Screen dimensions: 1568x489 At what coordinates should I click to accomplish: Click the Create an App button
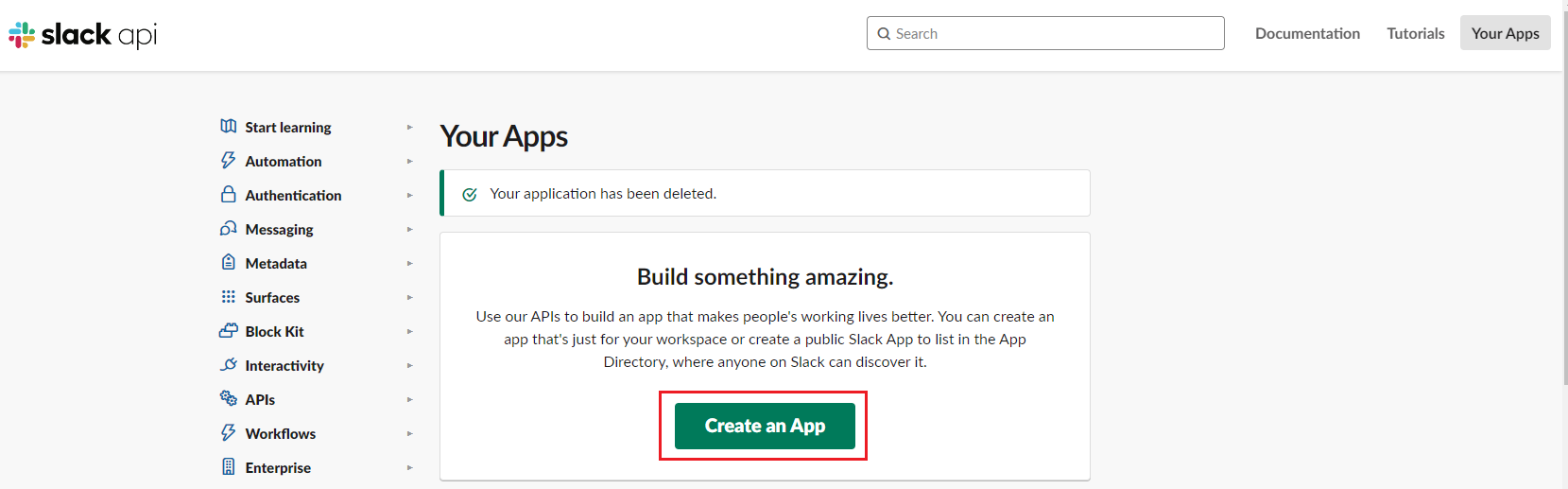click(x=765, y=426)
